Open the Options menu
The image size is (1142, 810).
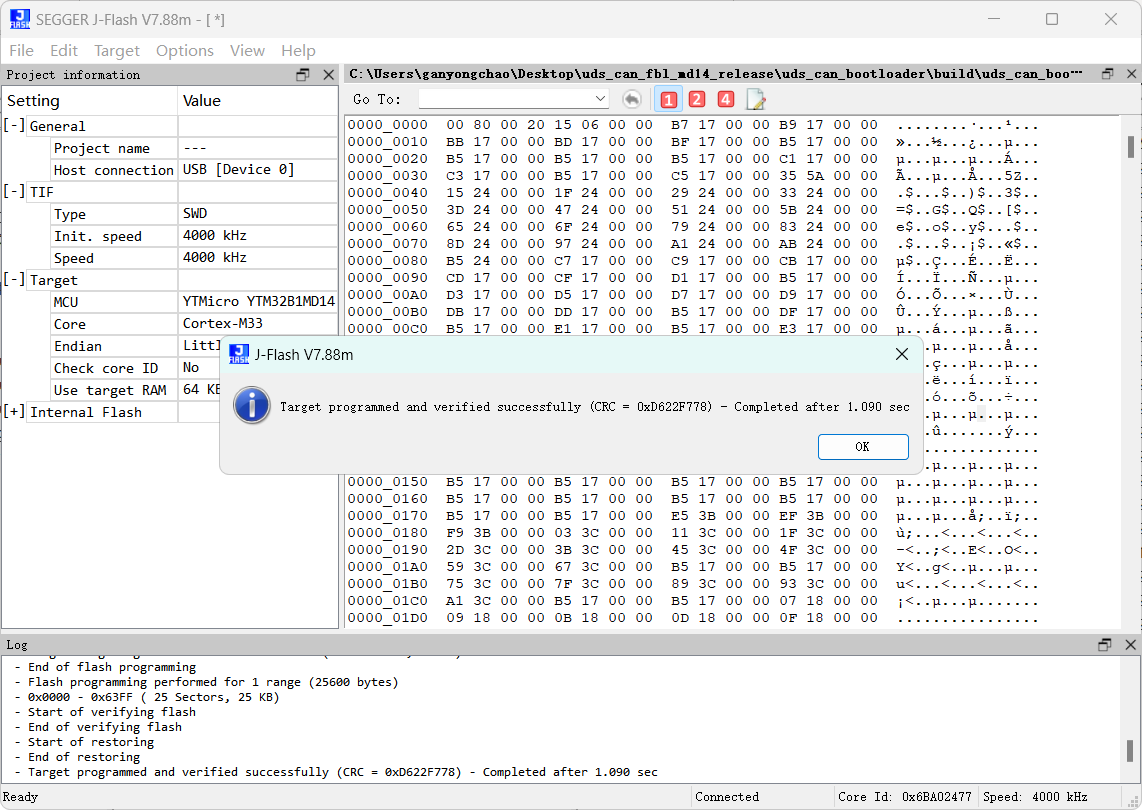click(184, 50)
